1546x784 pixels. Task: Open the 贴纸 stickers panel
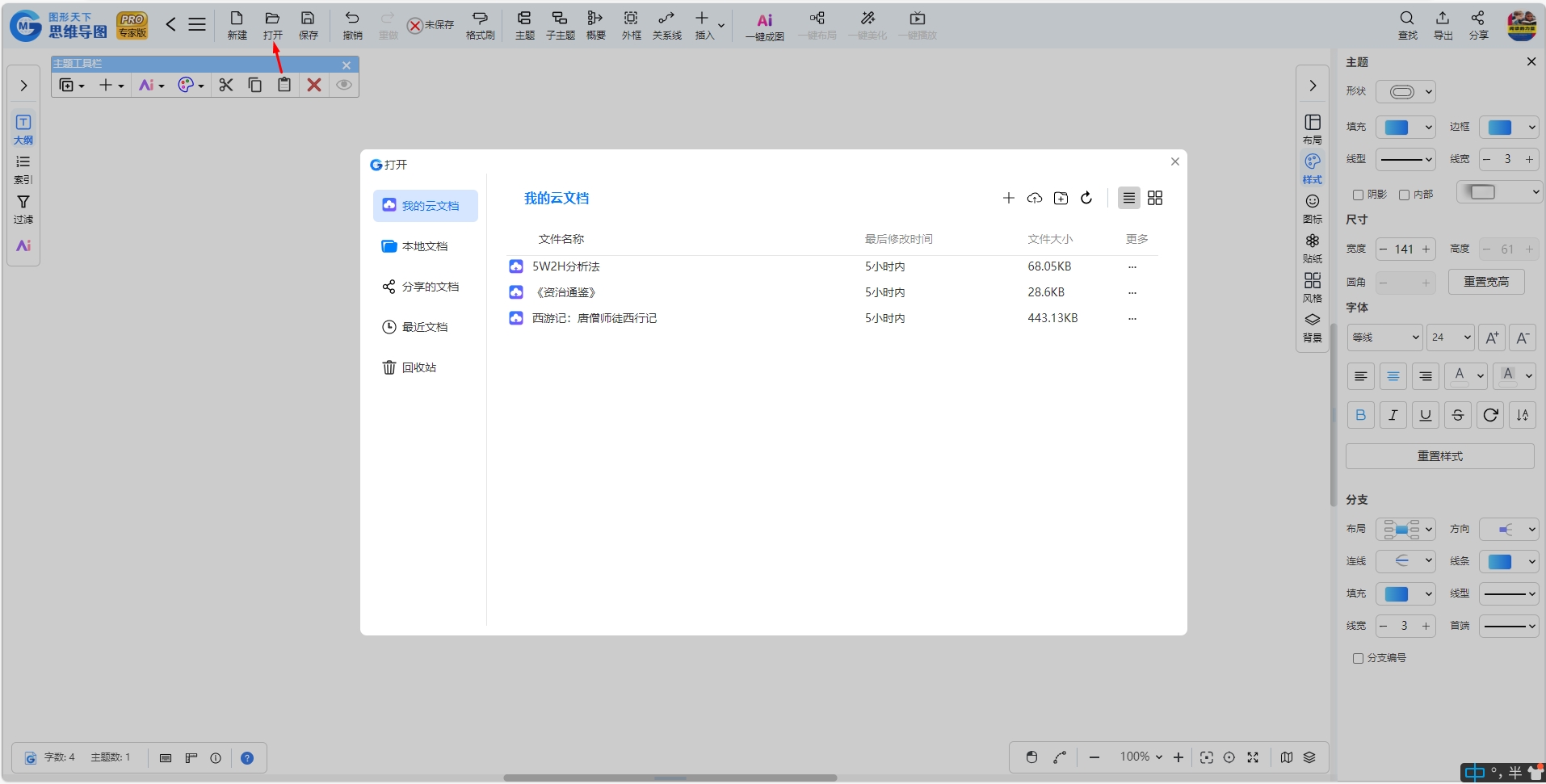tap(1313, 249)
